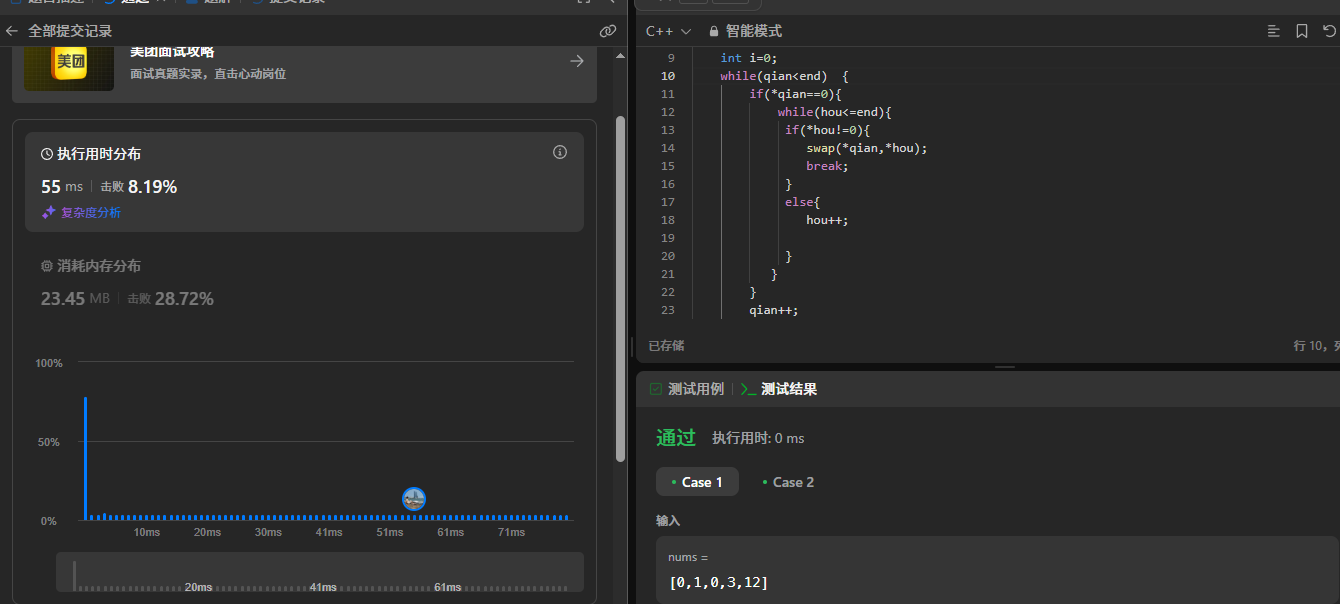Click line number 19 in the gutter
Screen dimensions: 1340x604
coord(668,238)
